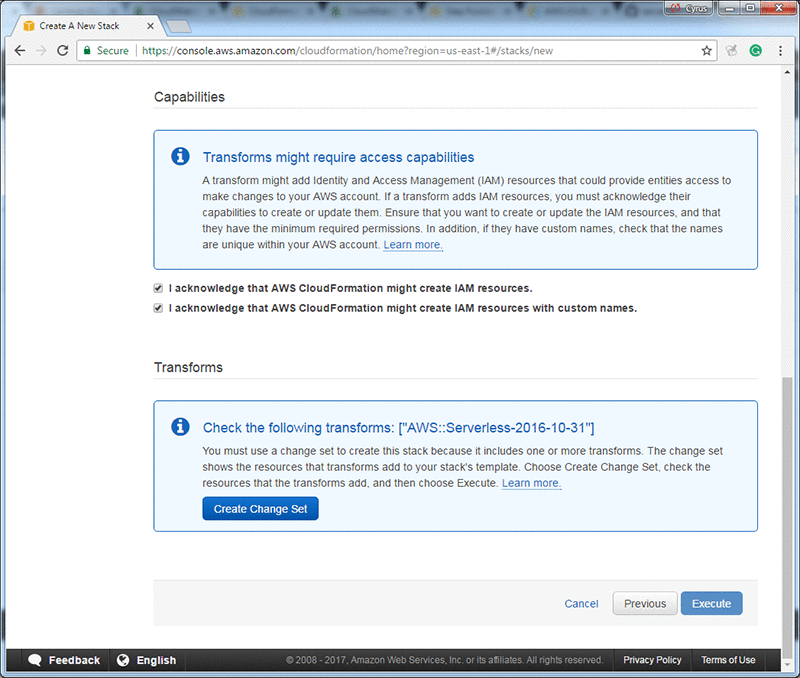Click the globe language icon

[x=123, y=660]
